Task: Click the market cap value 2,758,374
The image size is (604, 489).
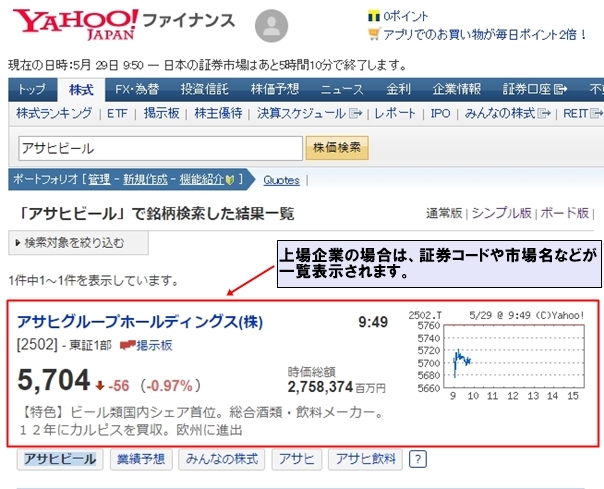Action: [x=320, y=386]
